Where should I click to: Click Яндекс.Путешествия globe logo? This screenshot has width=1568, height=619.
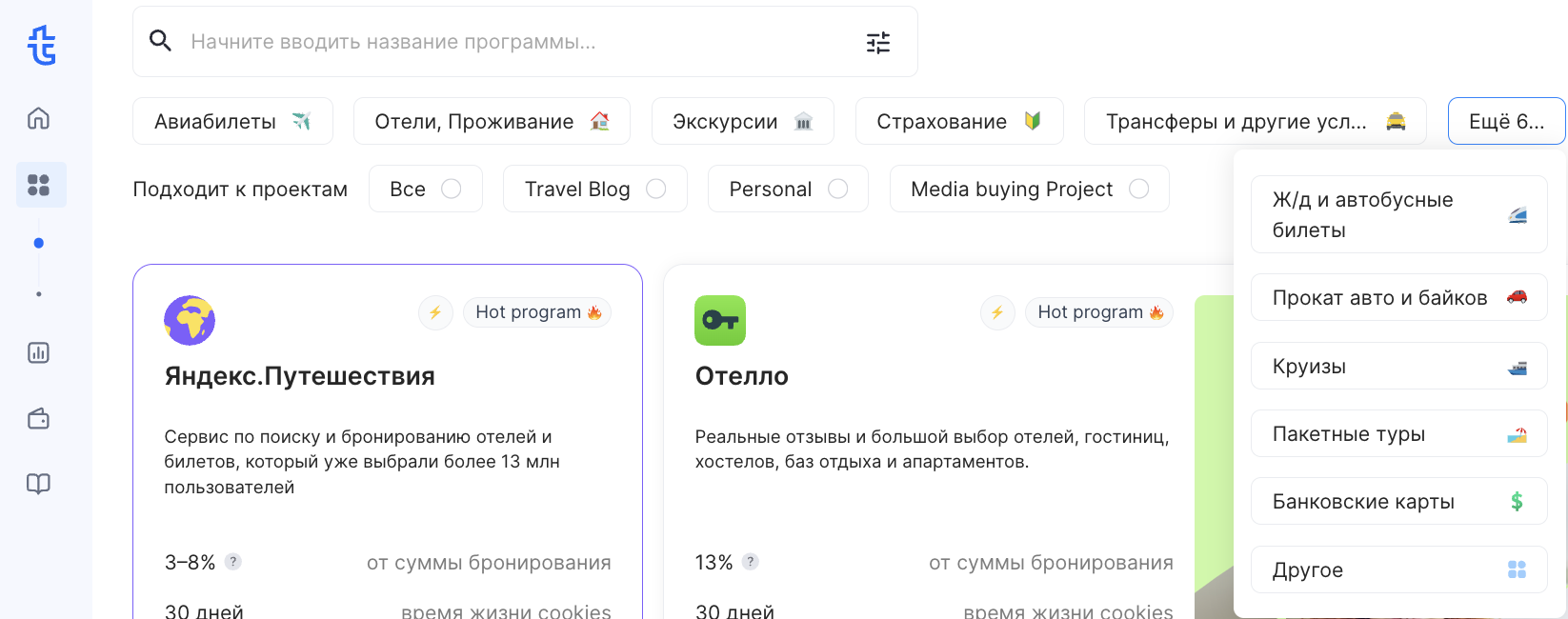pyautogui.click(x=190, y=320)
